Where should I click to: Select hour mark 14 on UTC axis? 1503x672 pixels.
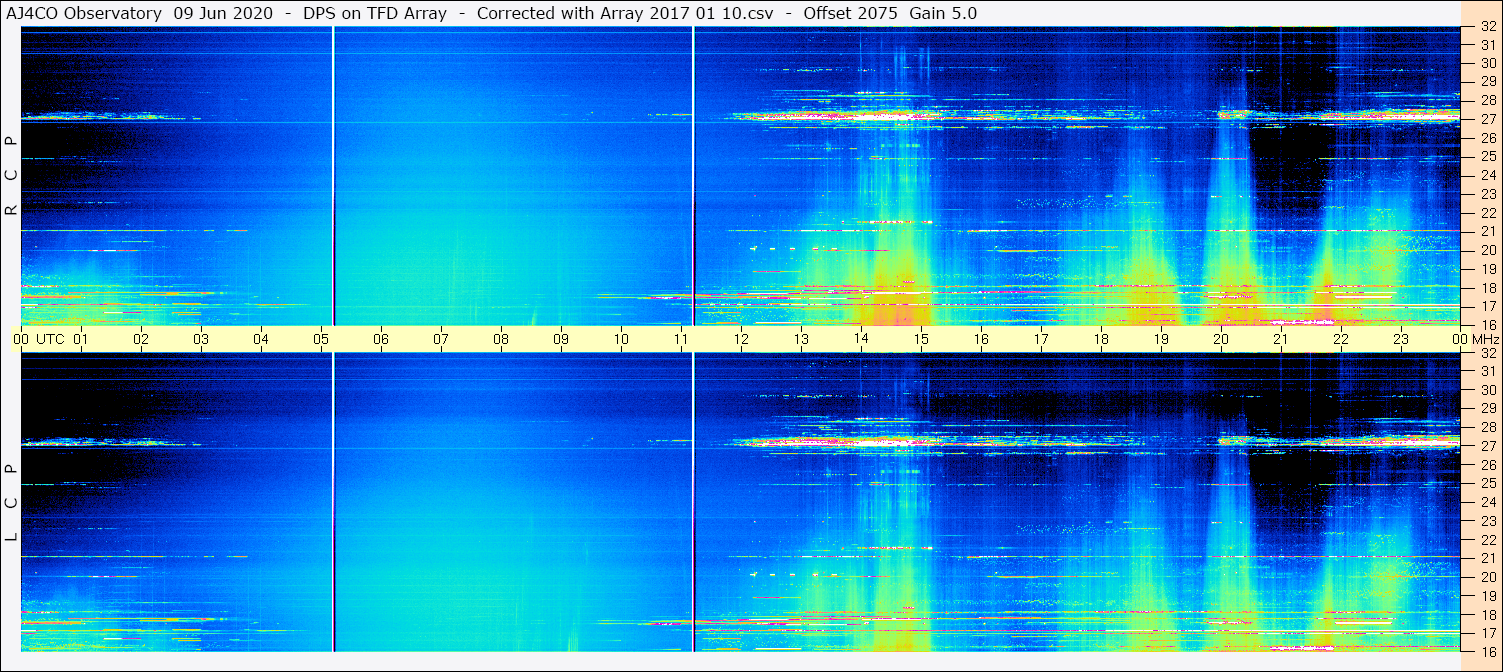861,340
